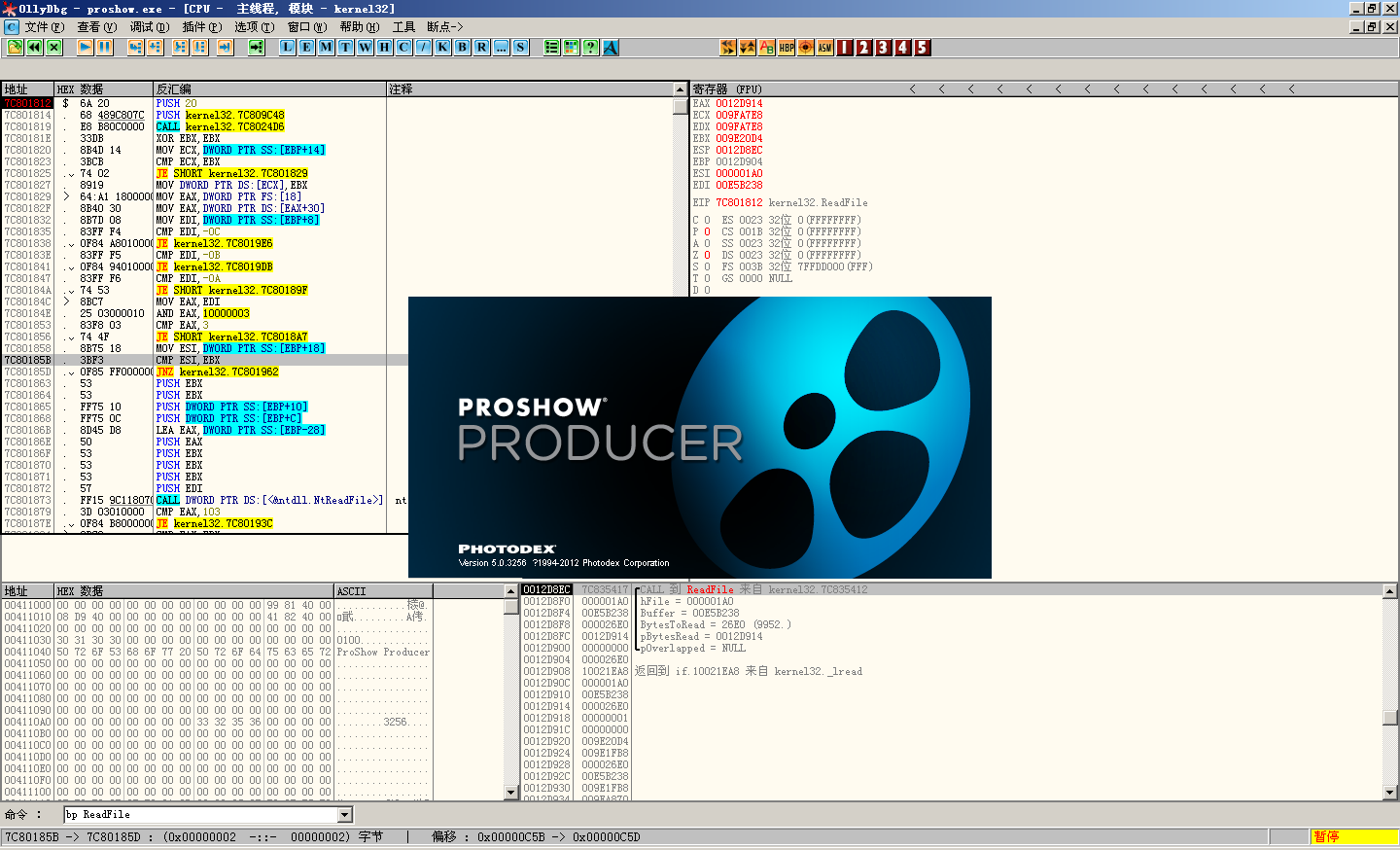The width and height of the screenshot is (1400, 850).
Task: Click the target crosshair plugin icon
Action: [805, 47]
